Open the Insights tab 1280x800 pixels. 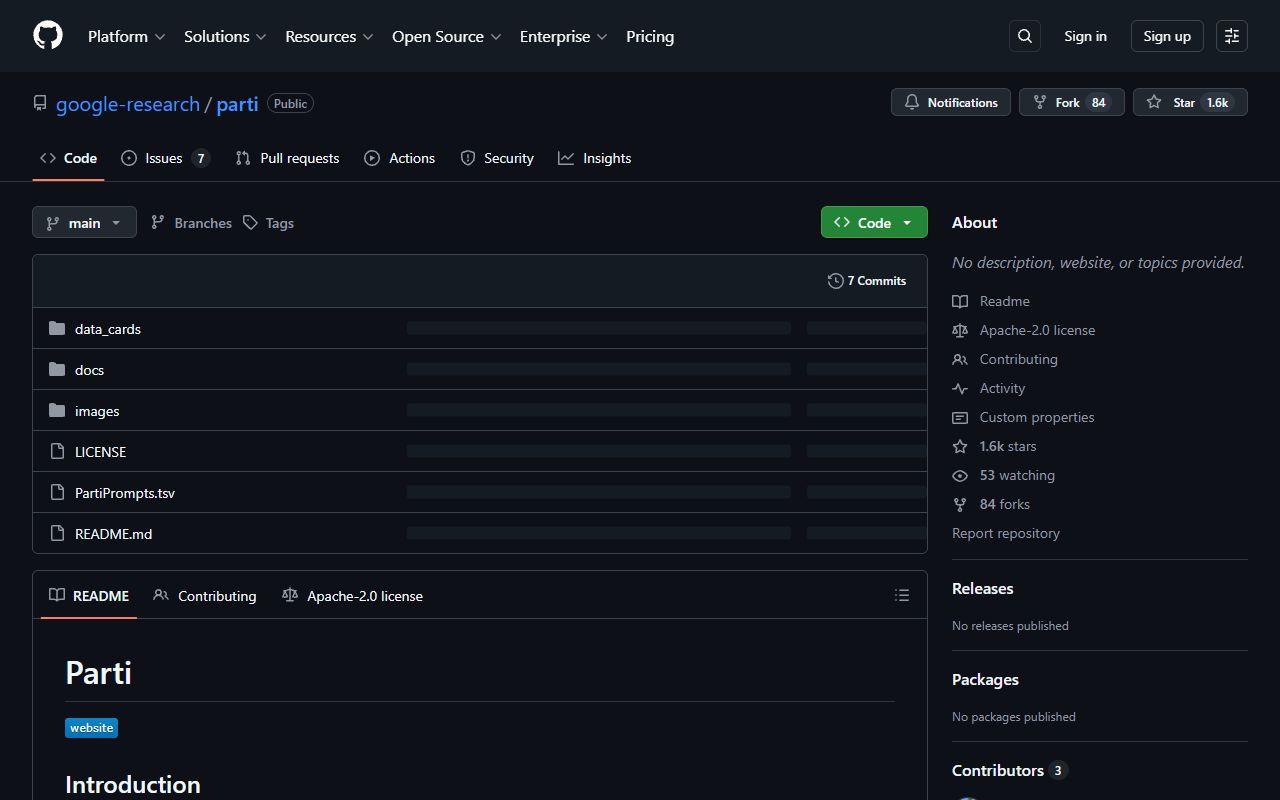pyautogui.click(x=595, y=158)
